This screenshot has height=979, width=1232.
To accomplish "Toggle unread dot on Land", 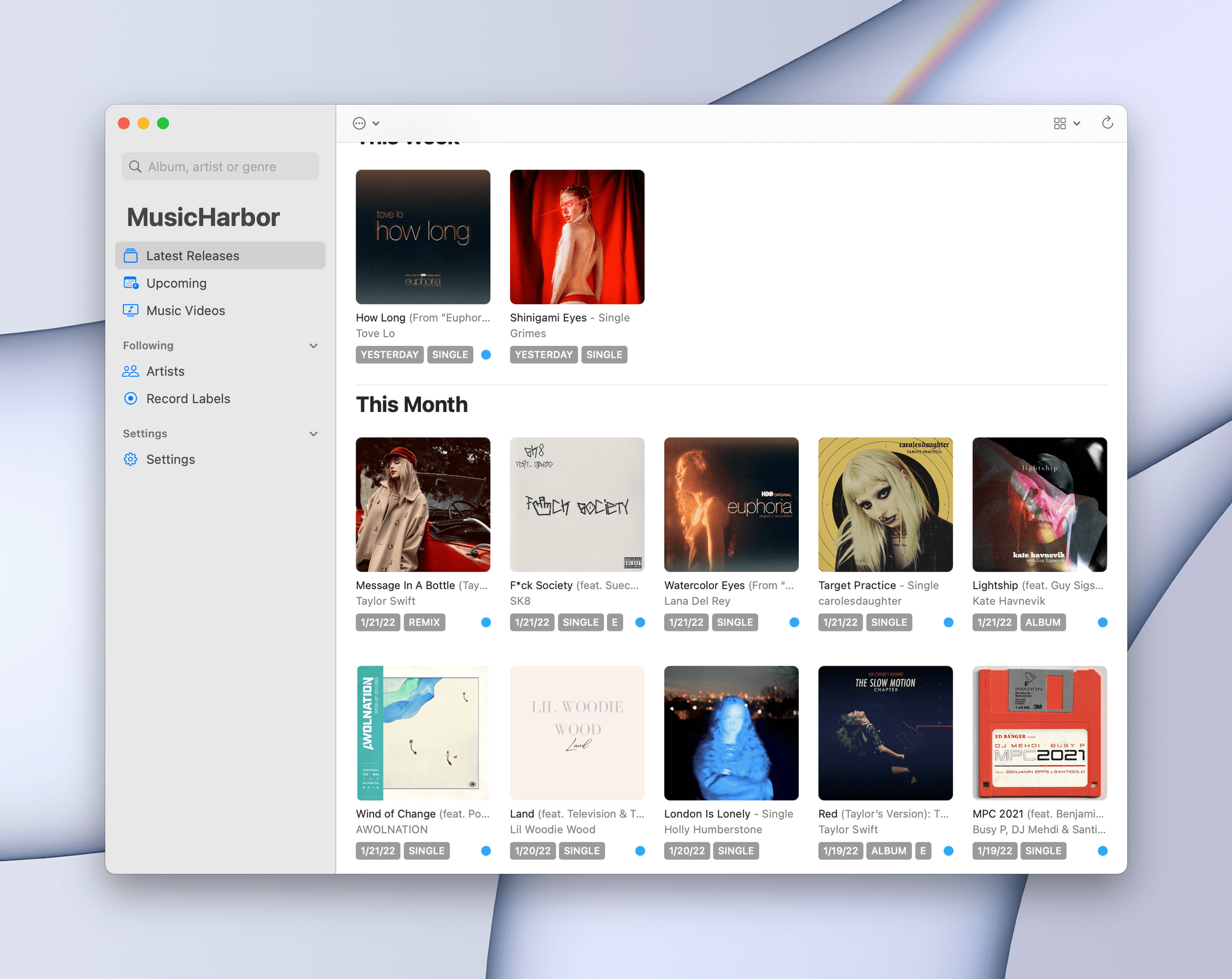I will pos(640,851).
